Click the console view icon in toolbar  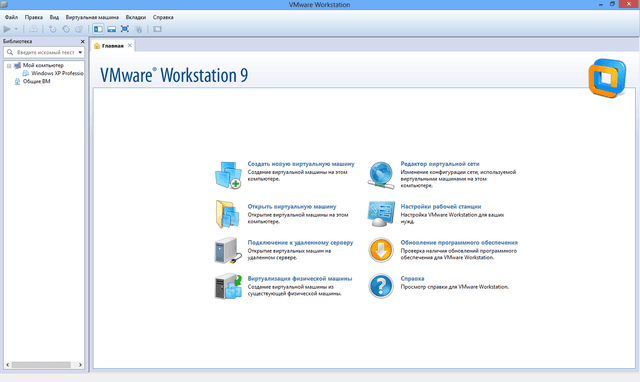pos(158,29)
